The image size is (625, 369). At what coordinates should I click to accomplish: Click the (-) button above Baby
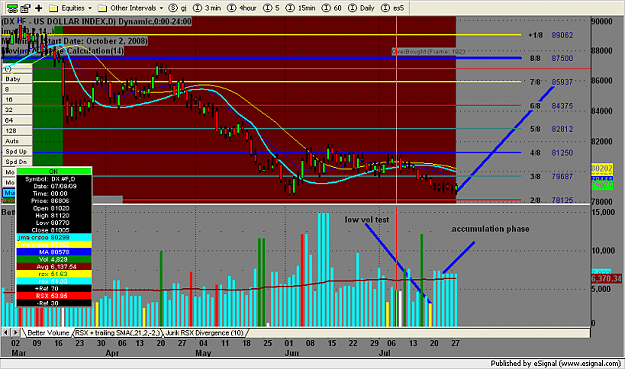18,69
